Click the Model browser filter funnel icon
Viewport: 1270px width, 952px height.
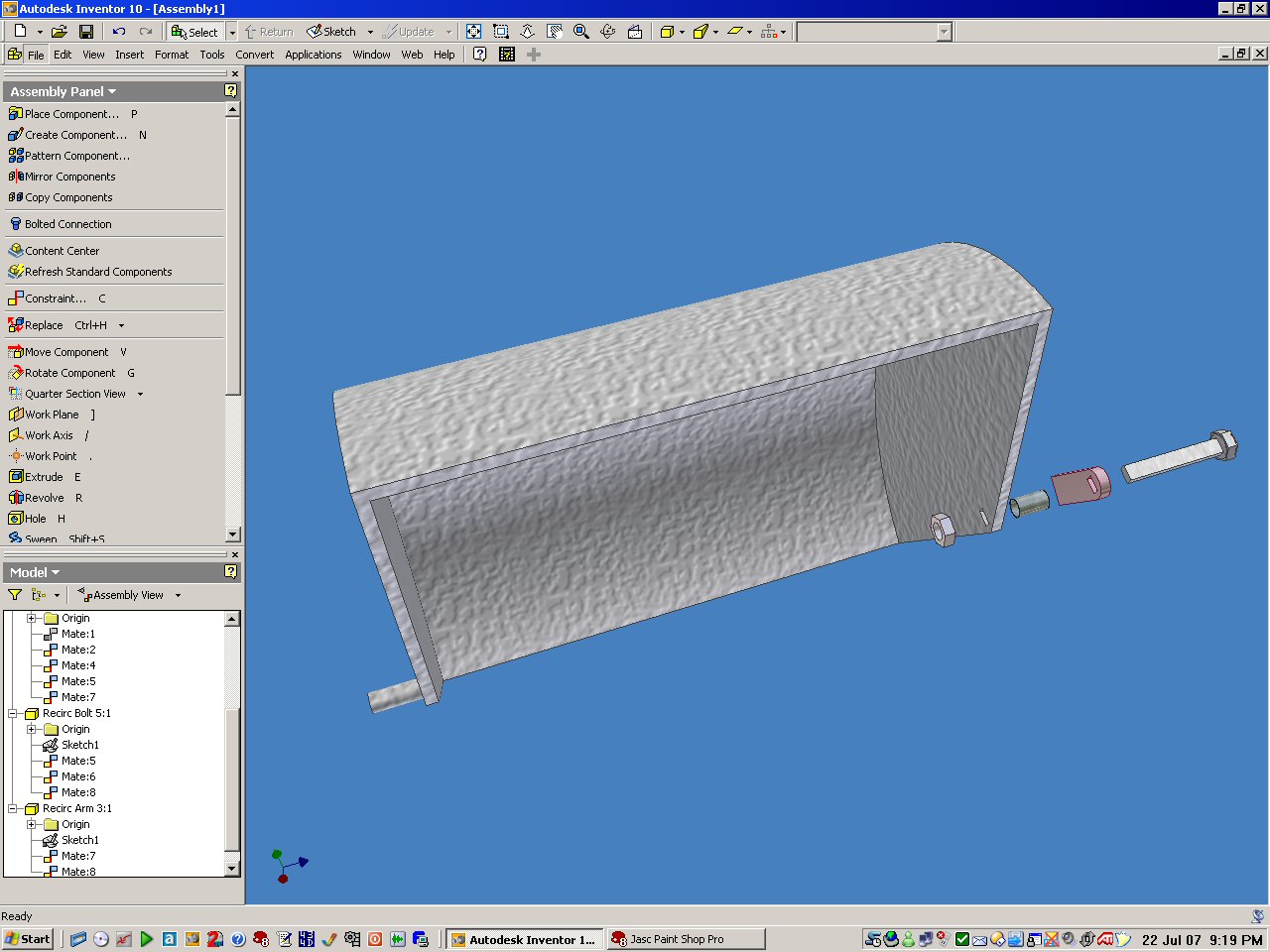click(x=15, y=595)
